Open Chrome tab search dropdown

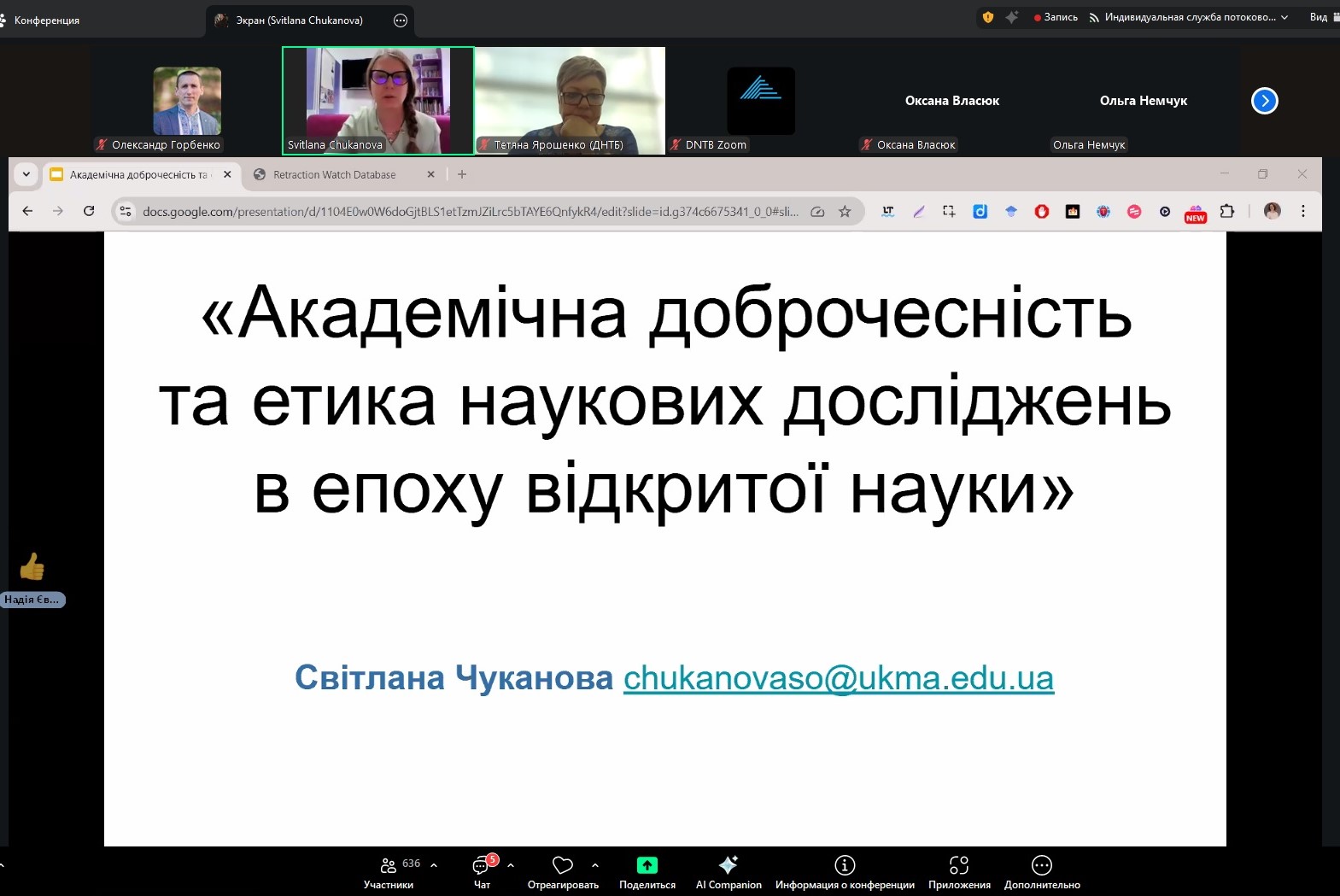[26, 174]
